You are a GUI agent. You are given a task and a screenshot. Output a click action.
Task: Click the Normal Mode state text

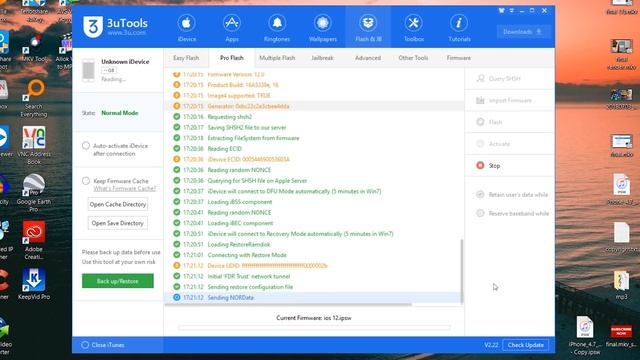click(x=120, y=113)
